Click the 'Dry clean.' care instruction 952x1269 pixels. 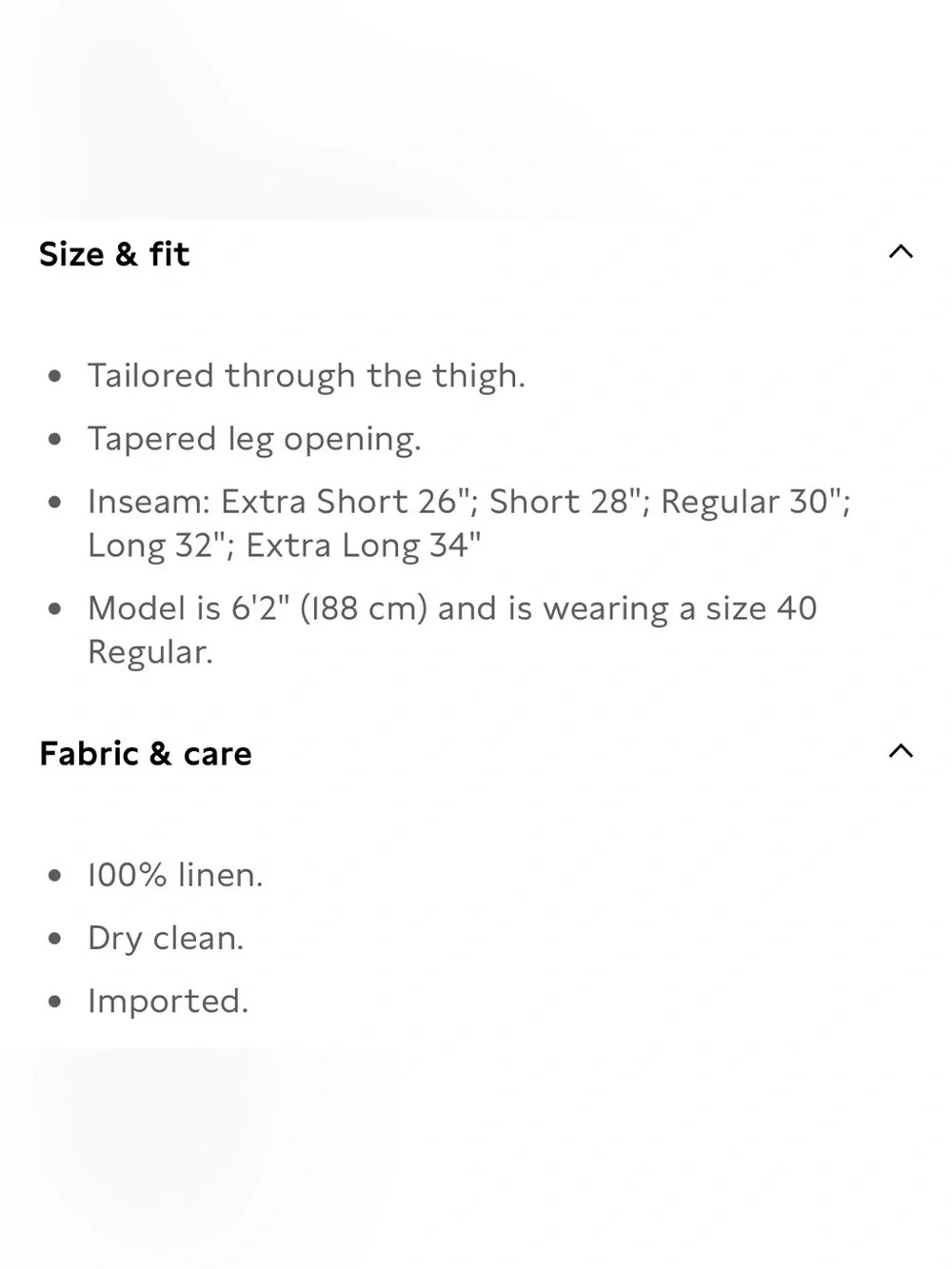tap(166, 939)
